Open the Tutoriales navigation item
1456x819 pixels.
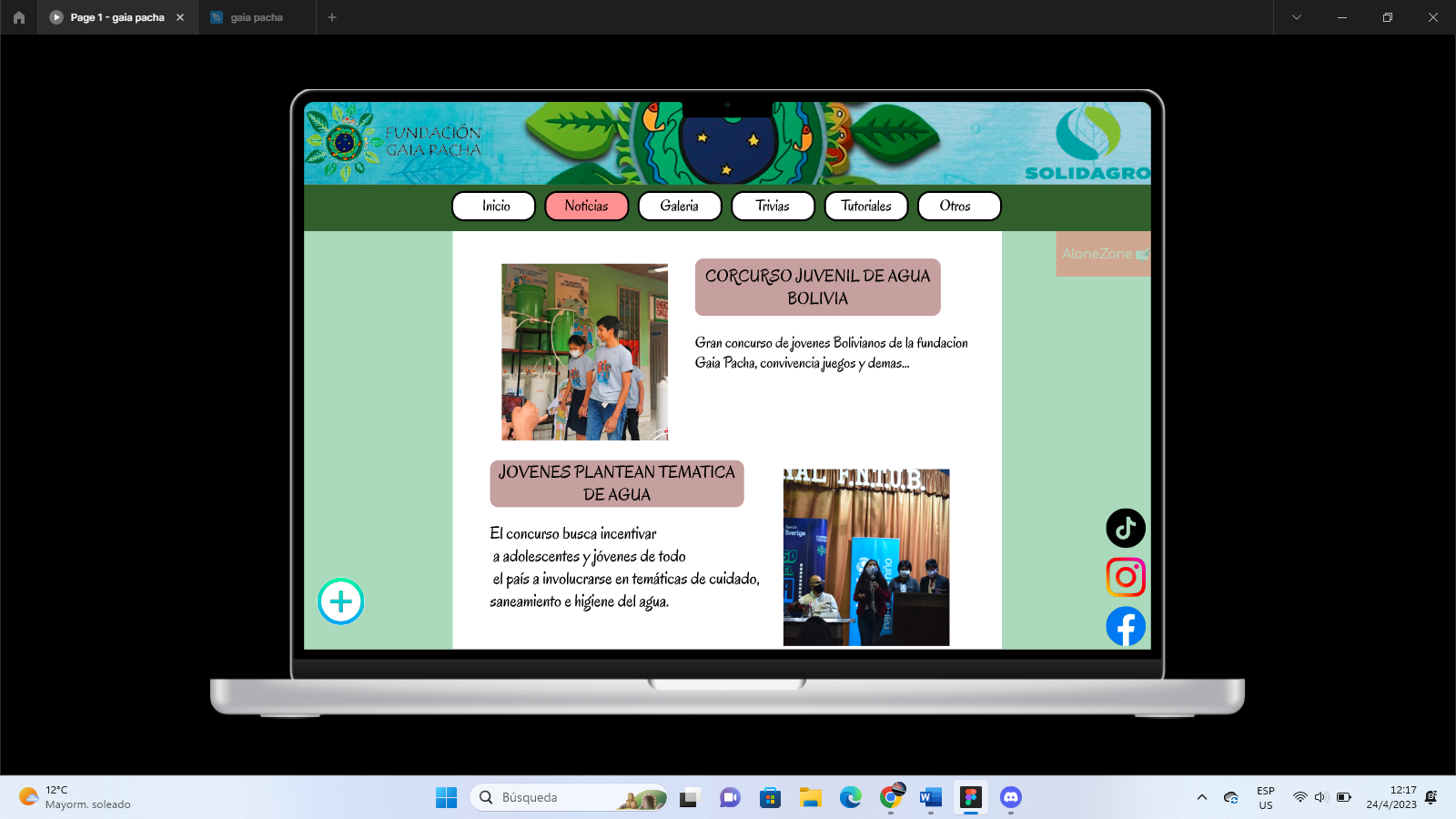[866, 207]
